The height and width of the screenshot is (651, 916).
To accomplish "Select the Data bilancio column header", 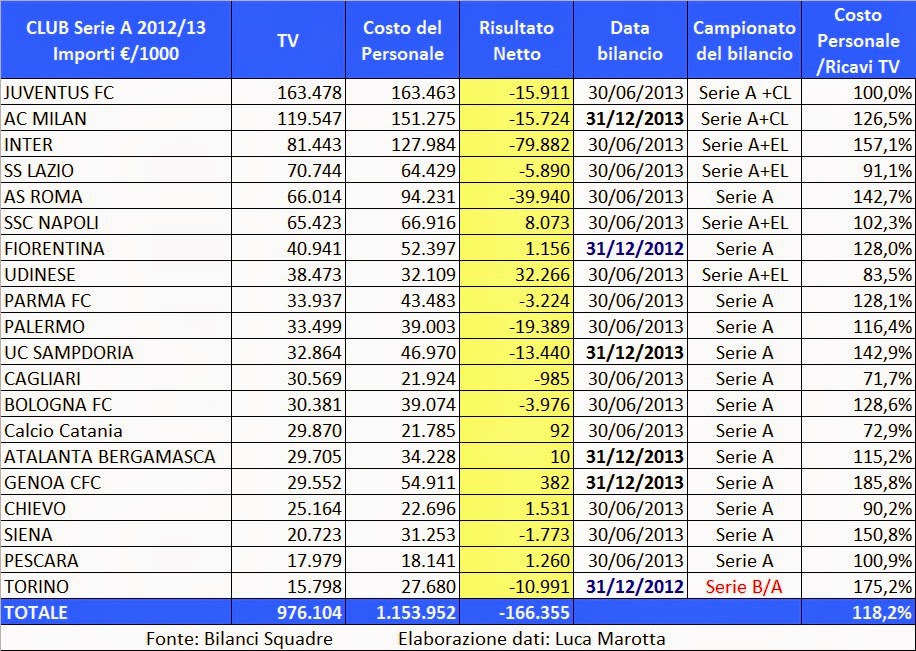I will pos(630,40).
